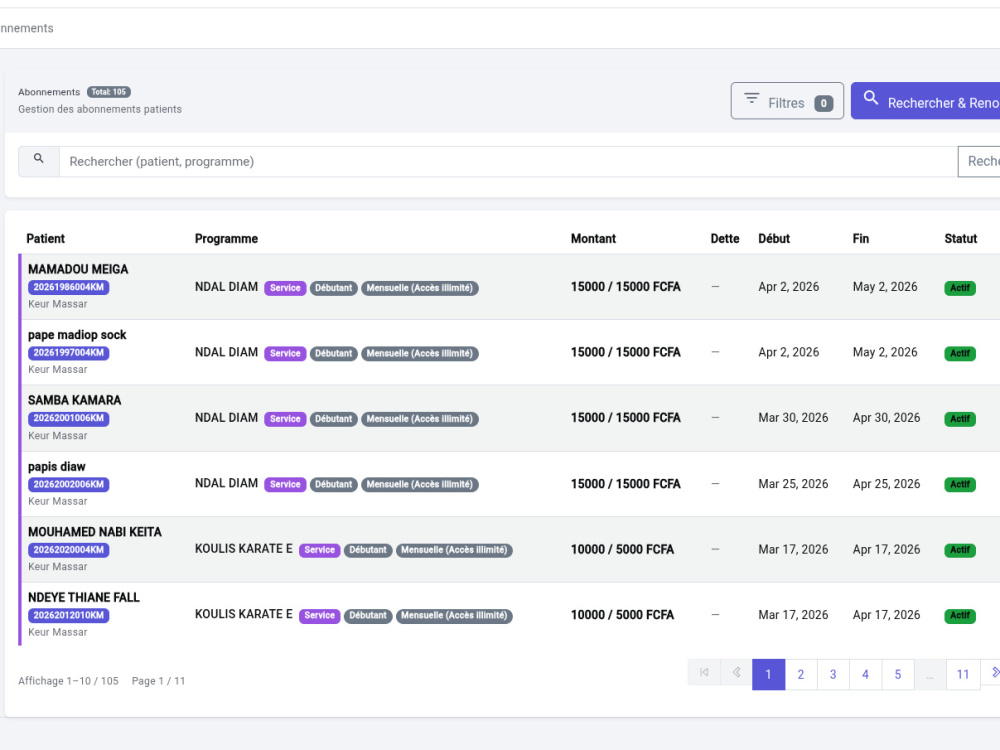Click the filter lines icon in Filtres
The height and width of the screenshot is (750, 1000).
tap(752, 98)
